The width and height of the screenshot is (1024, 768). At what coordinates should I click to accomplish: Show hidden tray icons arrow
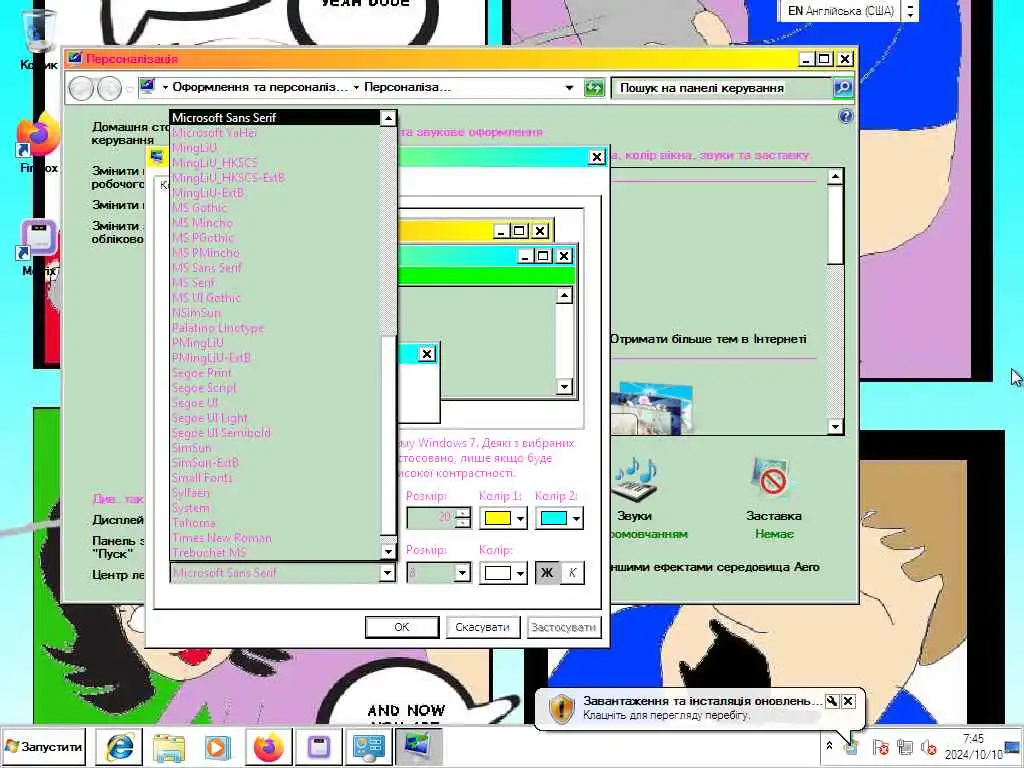coord(829,745)
